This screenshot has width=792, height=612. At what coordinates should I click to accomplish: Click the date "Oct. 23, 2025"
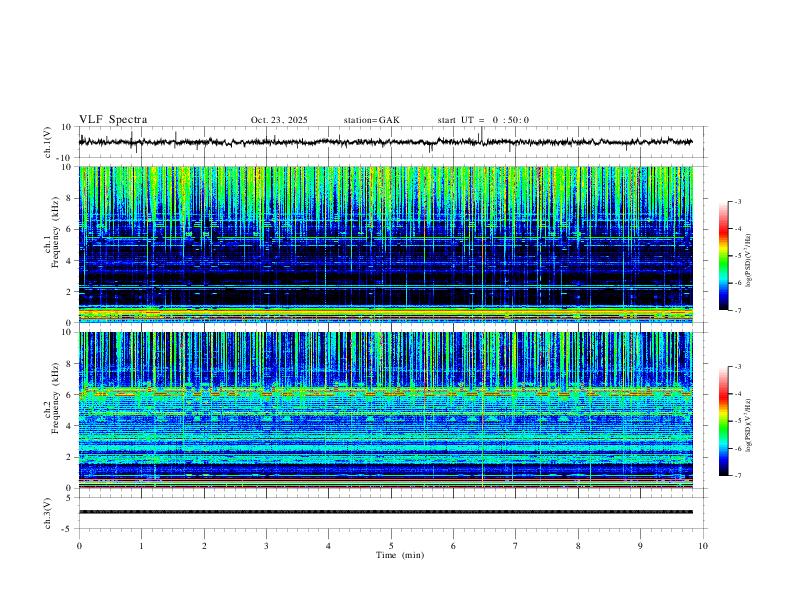[x=279, y=120]
